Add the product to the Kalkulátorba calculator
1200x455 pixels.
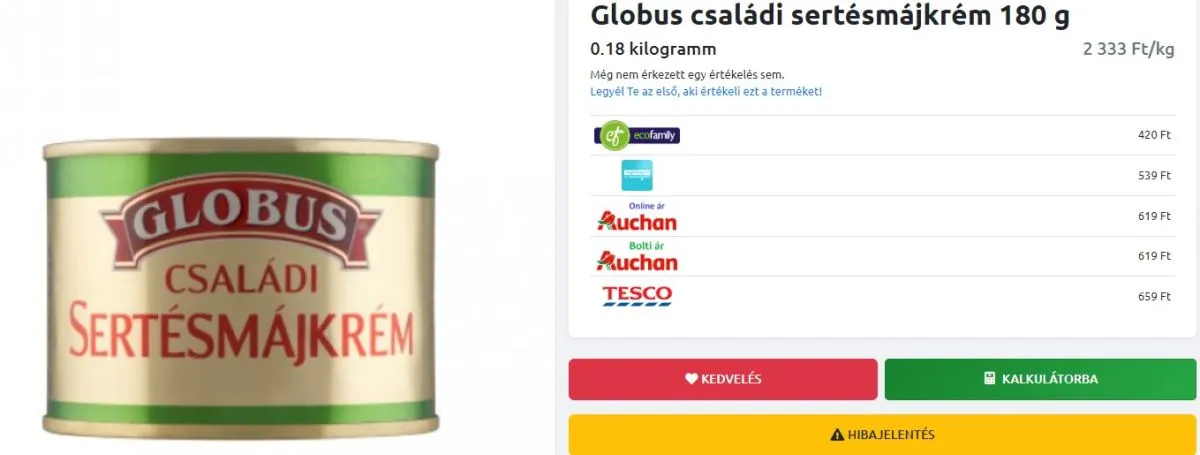point(1040,379)
